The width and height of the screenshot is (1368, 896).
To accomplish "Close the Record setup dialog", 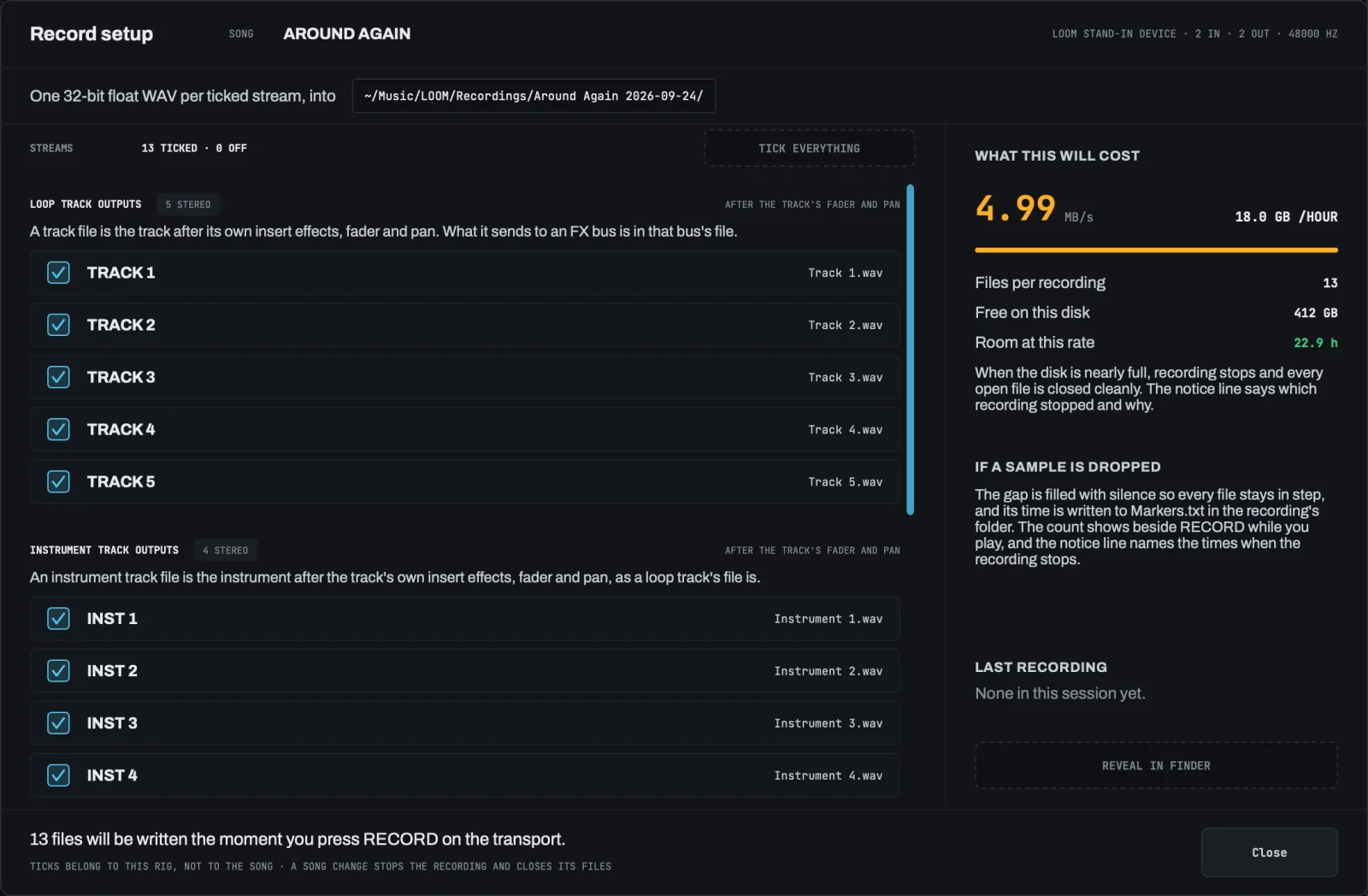I will pyautogui.click(x=1269, y=852).
